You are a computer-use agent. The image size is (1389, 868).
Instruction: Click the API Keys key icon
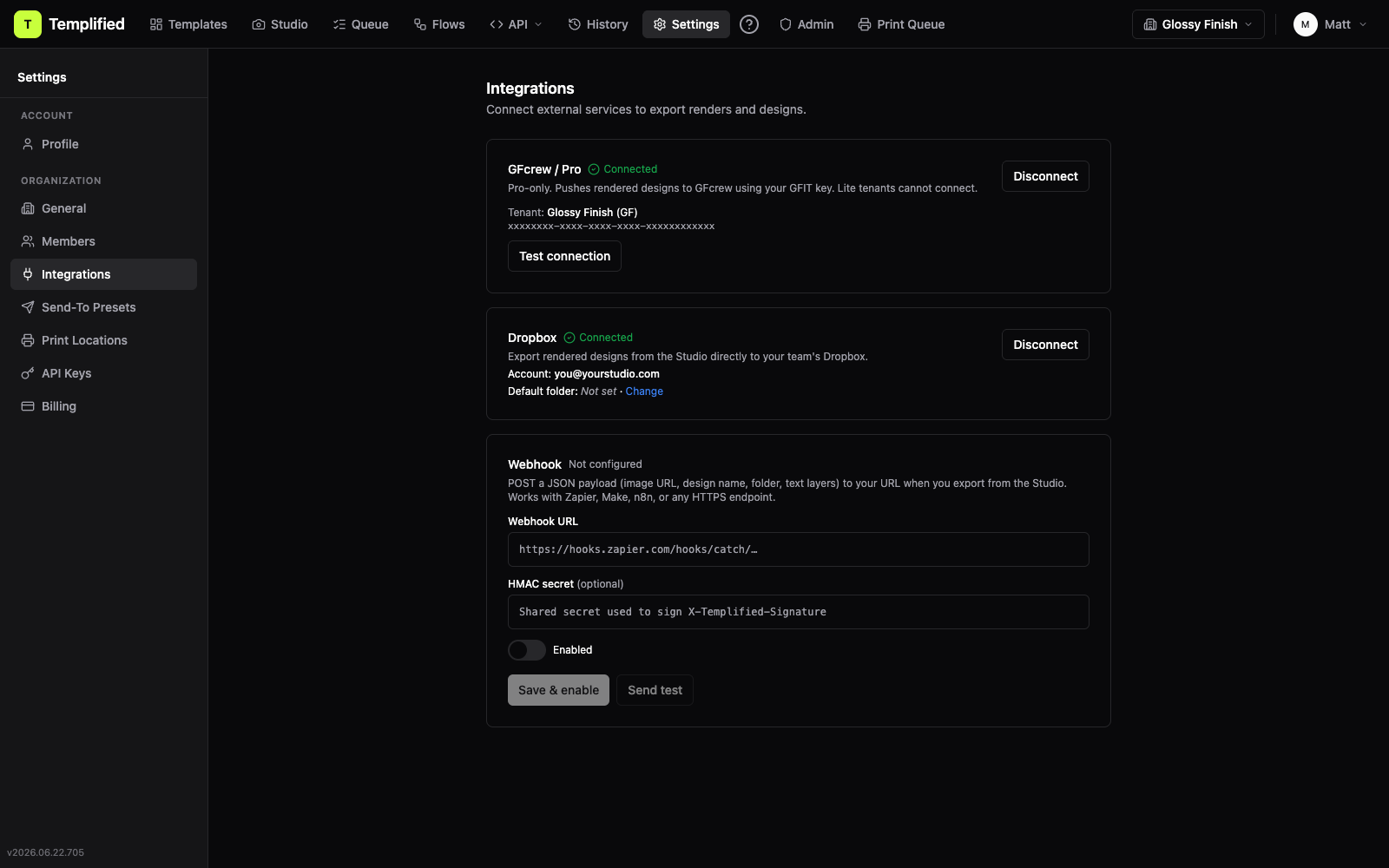[x=28, y=373]
